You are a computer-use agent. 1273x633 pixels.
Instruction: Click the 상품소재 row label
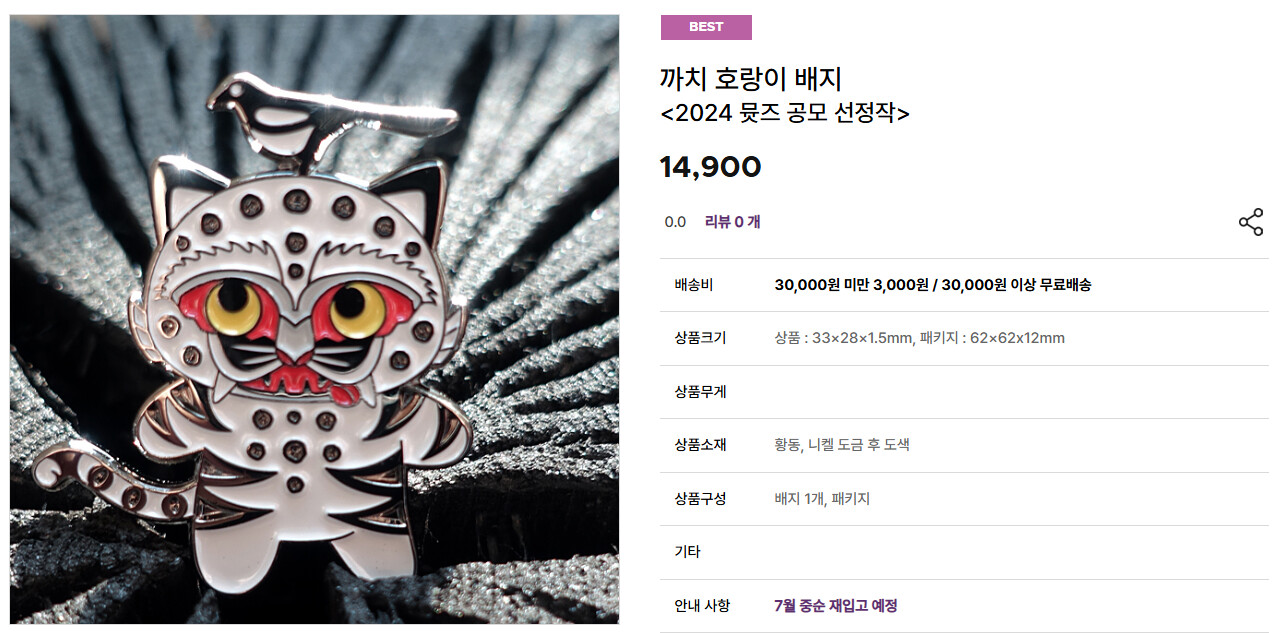click(x=701, y=445)
